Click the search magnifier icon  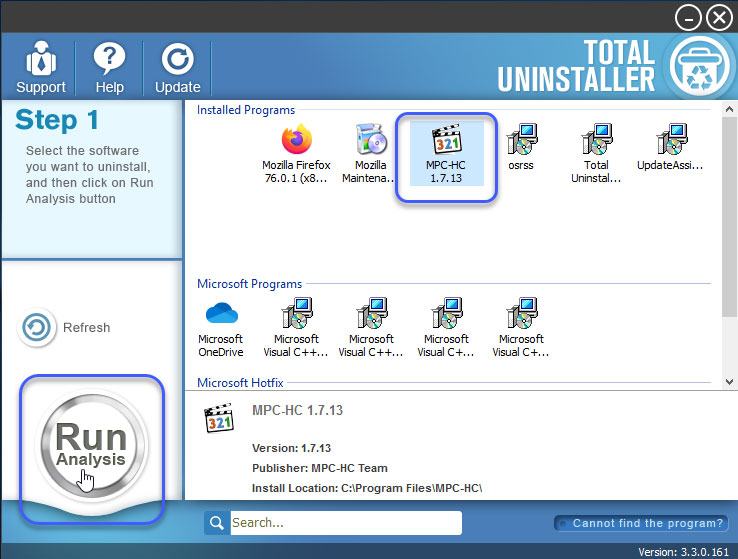click(217, 523)
